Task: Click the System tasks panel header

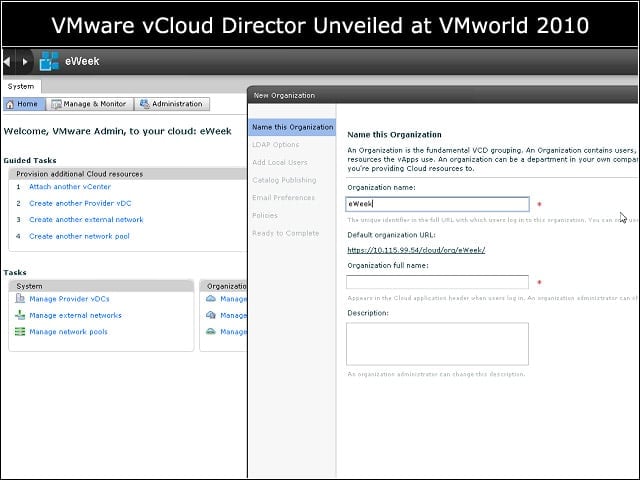Action: [x=101, y=286]
